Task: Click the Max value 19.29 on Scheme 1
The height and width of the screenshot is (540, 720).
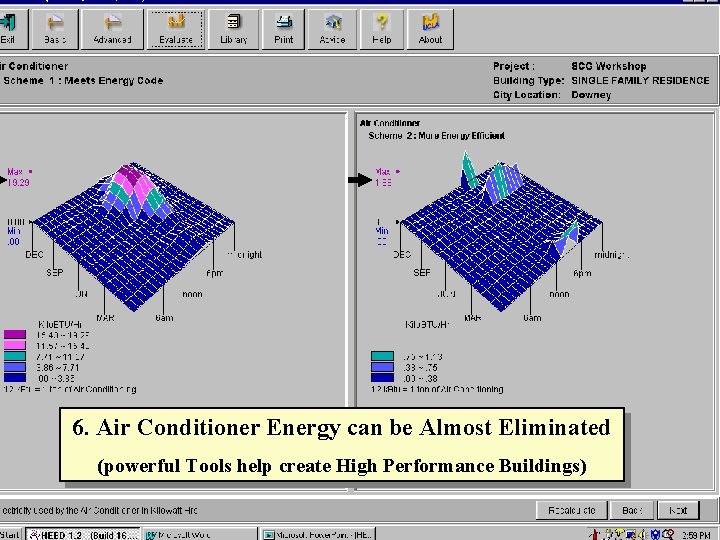Action: 18,182
